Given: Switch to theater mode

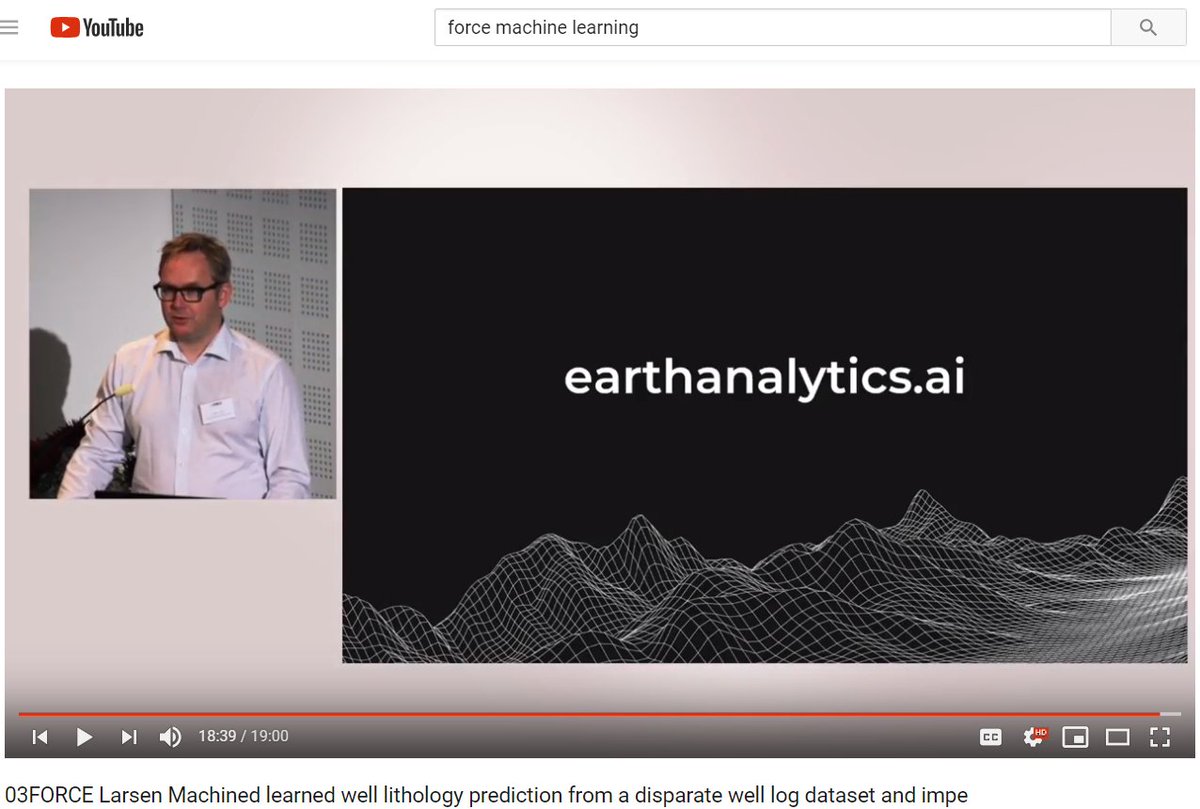Looking at the screenshot, I should (x=1117, y=737).
